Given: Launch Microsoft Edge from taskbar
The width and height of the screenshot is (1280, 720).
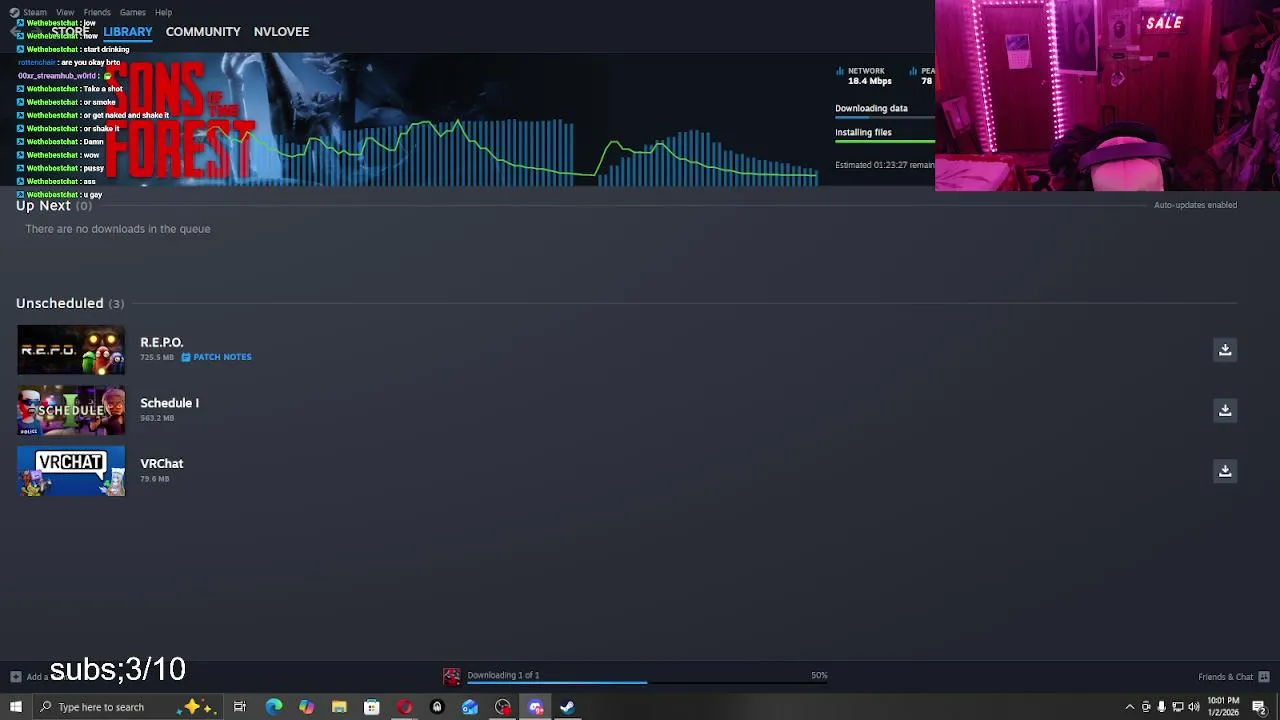Looking at the screenshot, I should 273,707.
